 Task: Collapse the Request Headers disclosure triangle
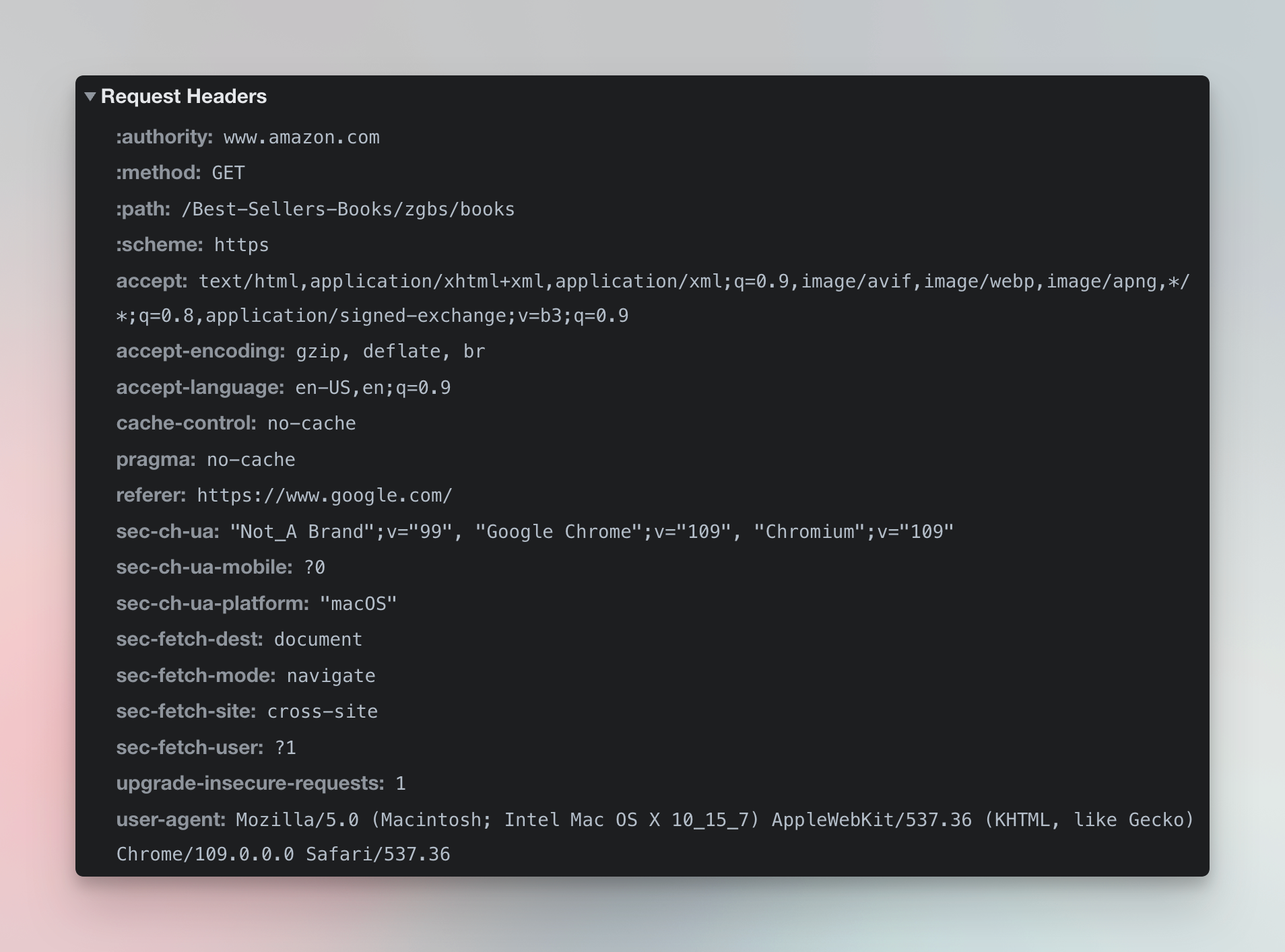90,97
